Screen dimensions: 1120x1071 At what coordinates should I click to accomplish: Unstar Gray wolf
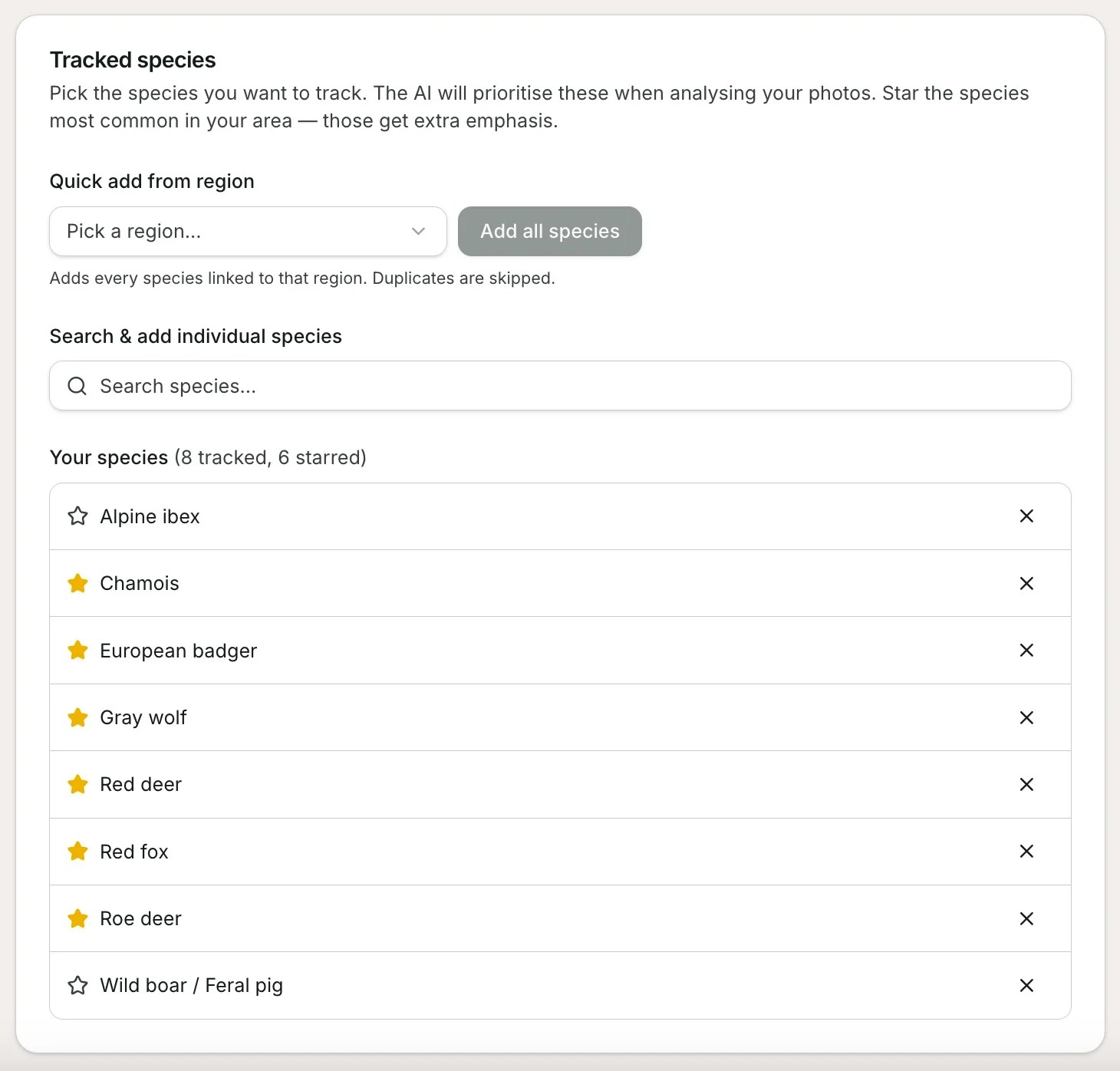pyautogui.click(x=77, y=717)
